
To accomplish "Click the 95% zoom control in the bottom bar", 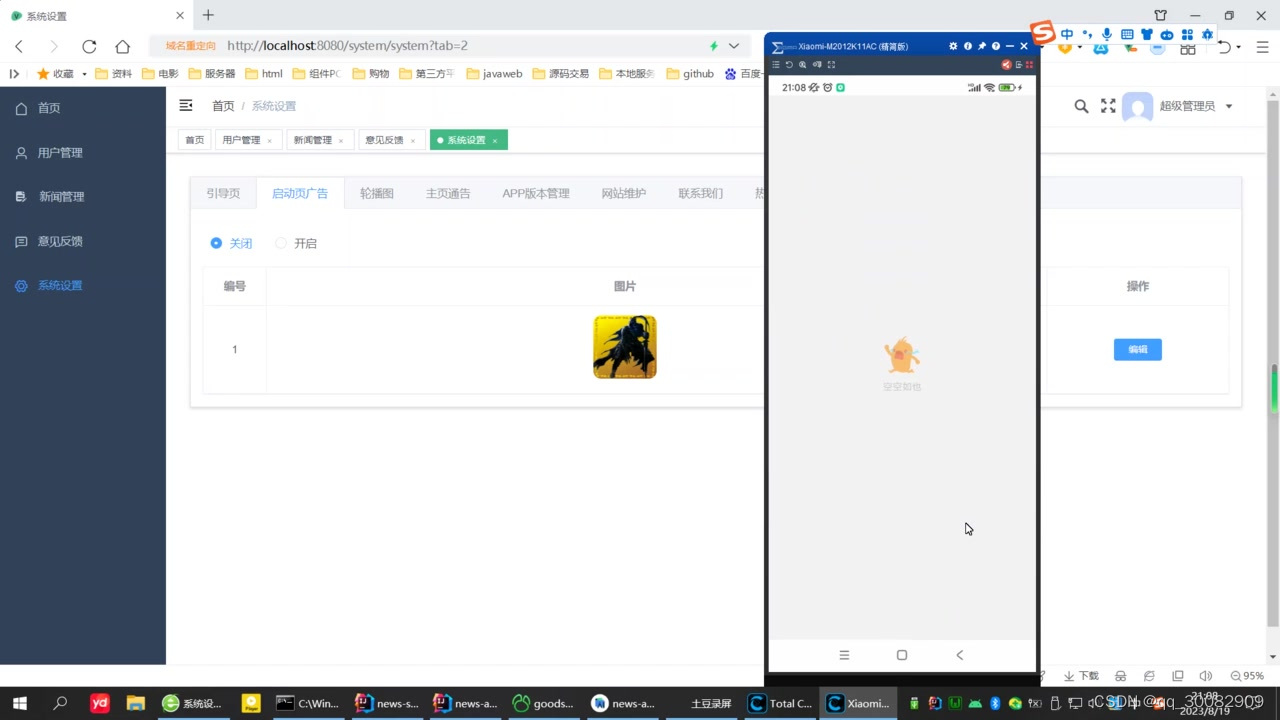I will coord(1246,676).
